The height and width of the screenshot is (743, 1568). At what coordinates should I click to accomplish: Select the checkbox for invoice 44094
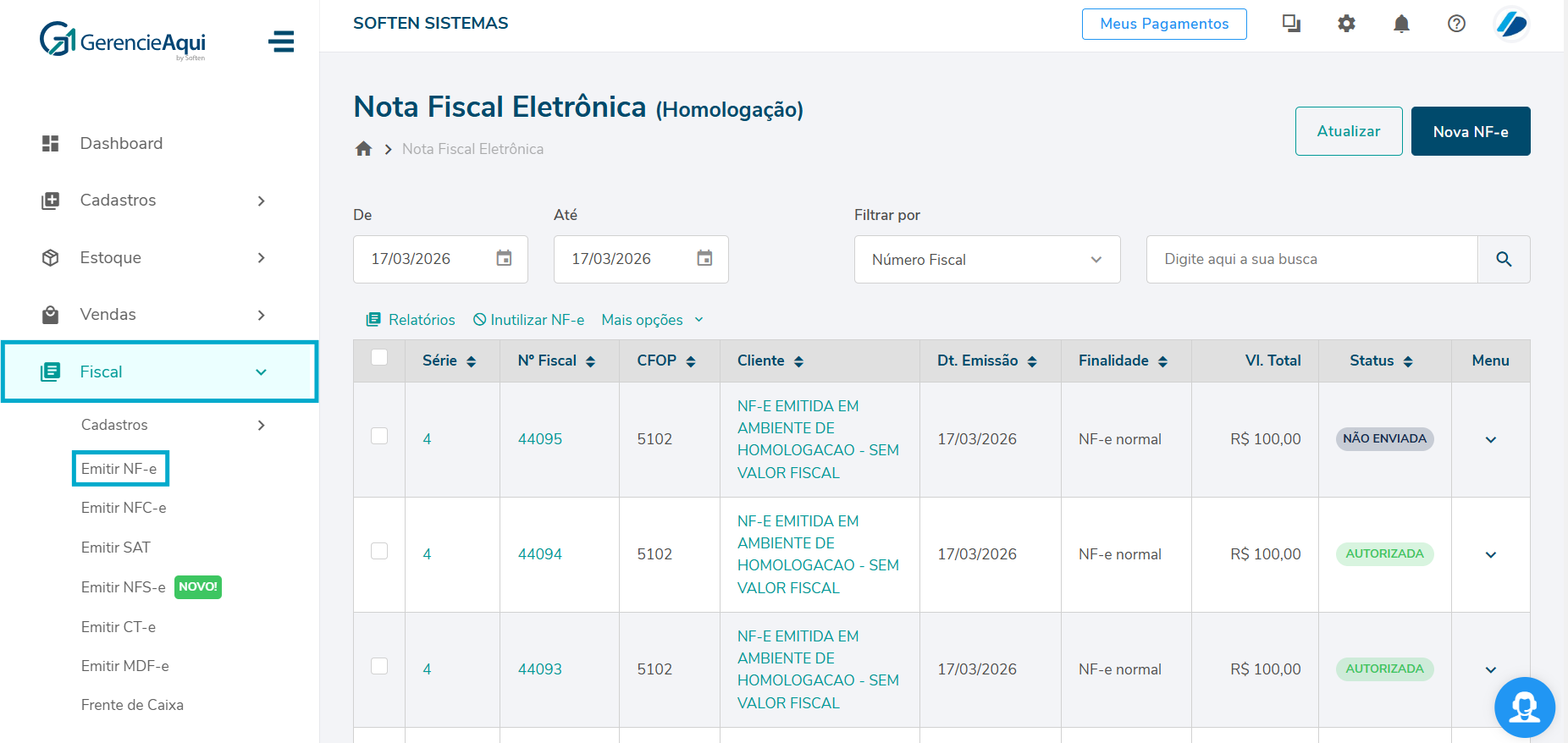coord(379,551)
